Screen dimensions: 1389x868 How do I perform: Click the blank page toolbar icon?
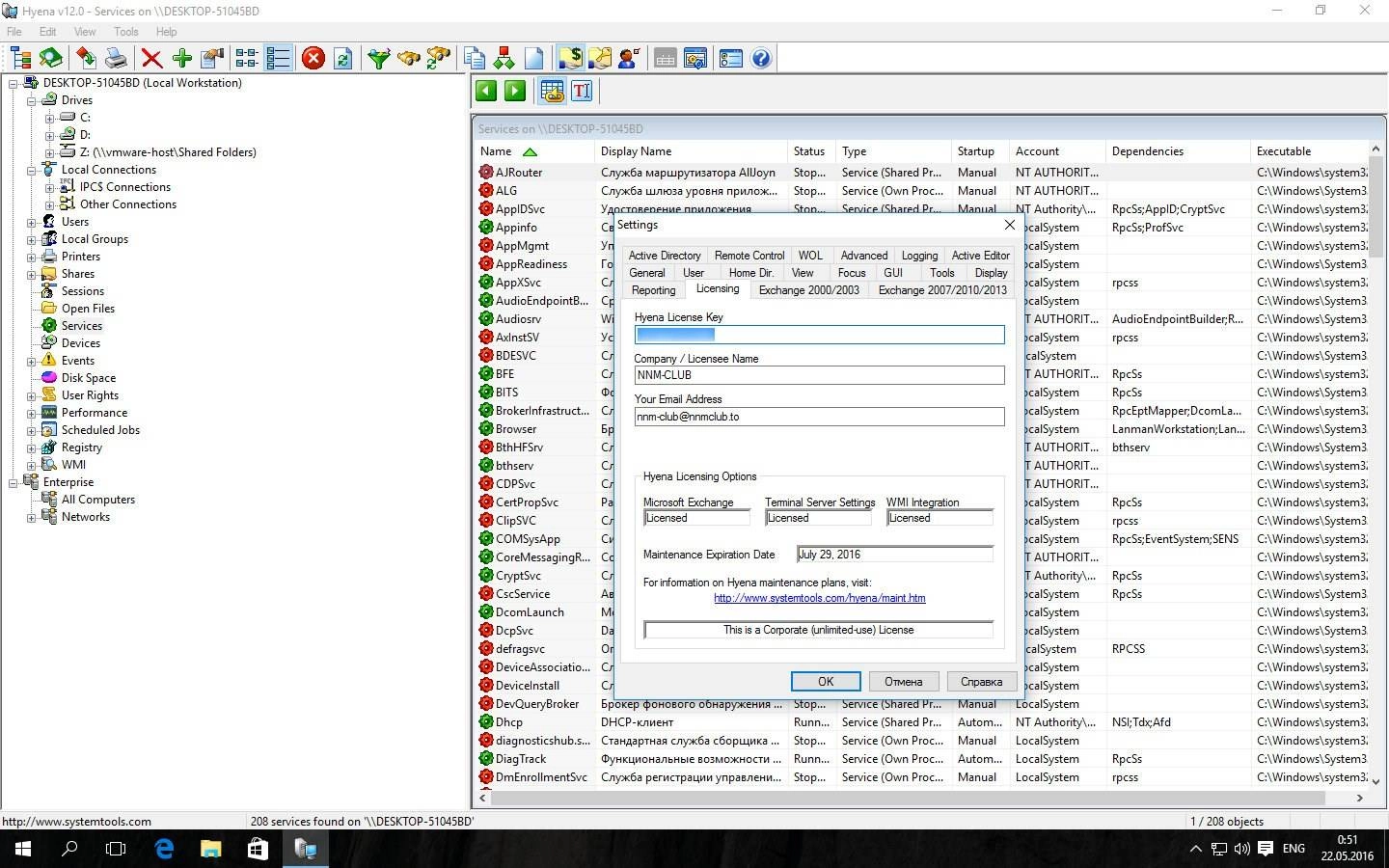coord(533,59)
